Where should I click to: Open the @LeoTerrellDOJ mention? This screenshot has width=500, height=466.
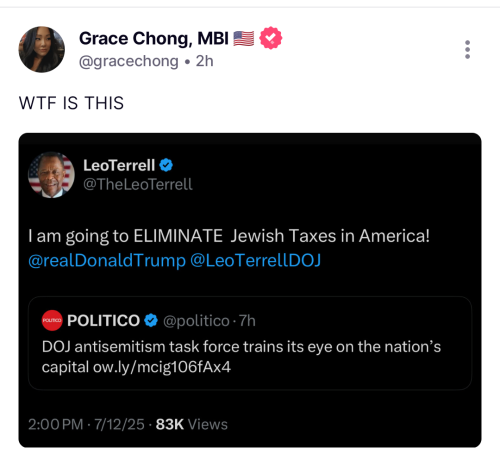tap(255, 260)
